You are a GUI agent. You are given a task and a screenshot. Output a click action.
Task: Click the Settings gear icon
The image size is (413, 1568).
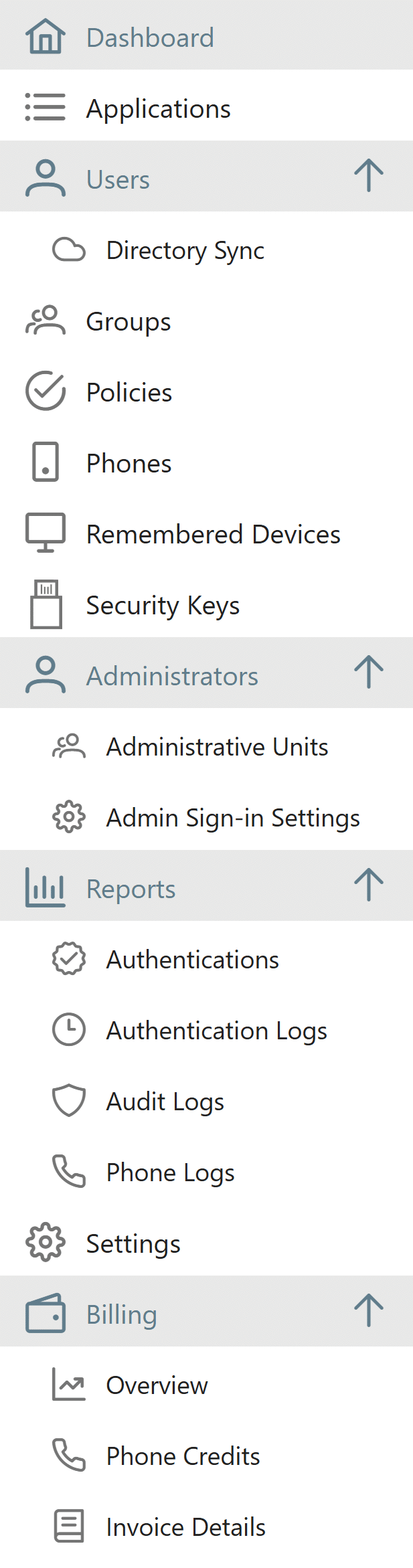pos(46,1242)
